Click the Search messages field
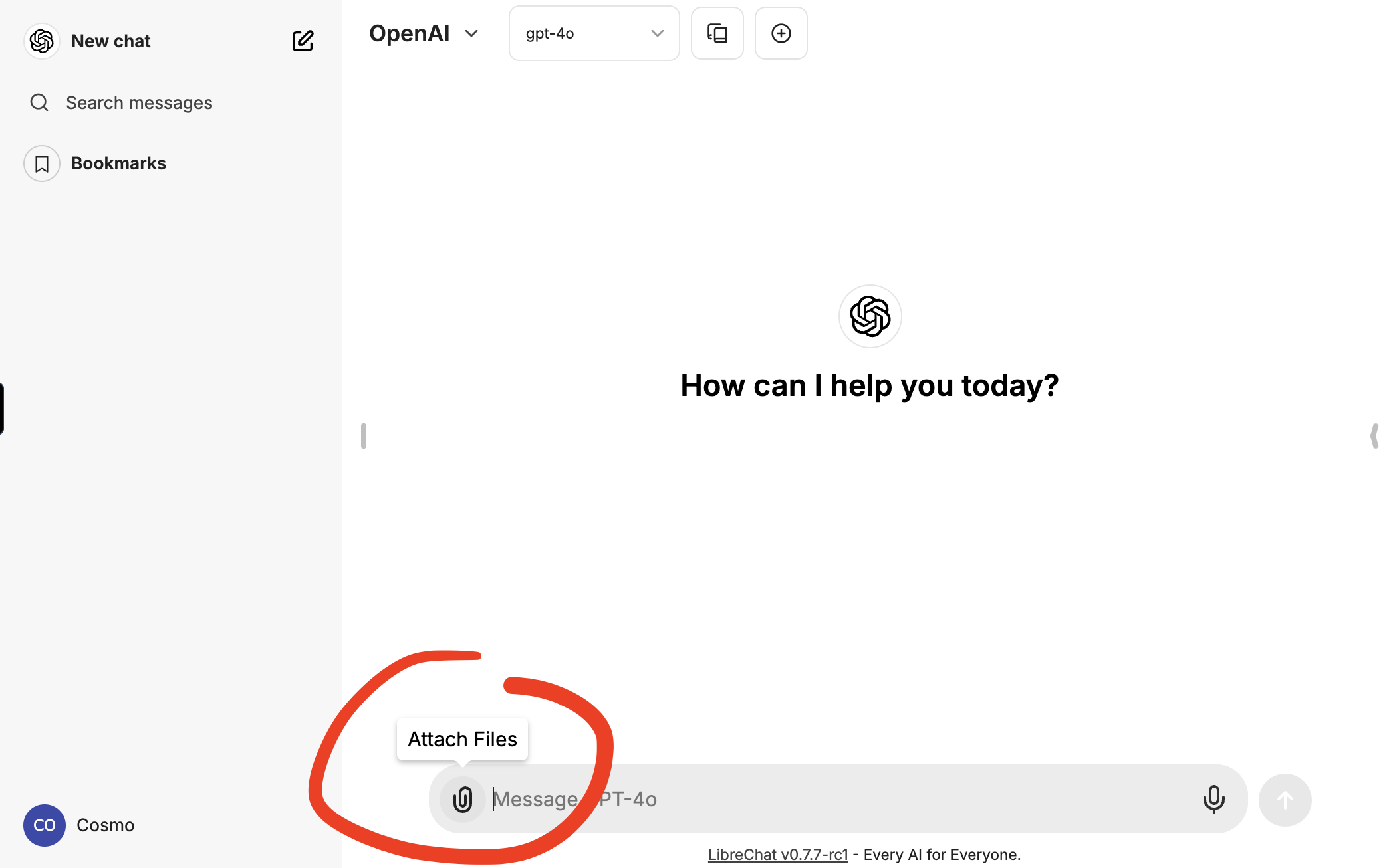The image size is (1395, 868). [x=139, y=102]
